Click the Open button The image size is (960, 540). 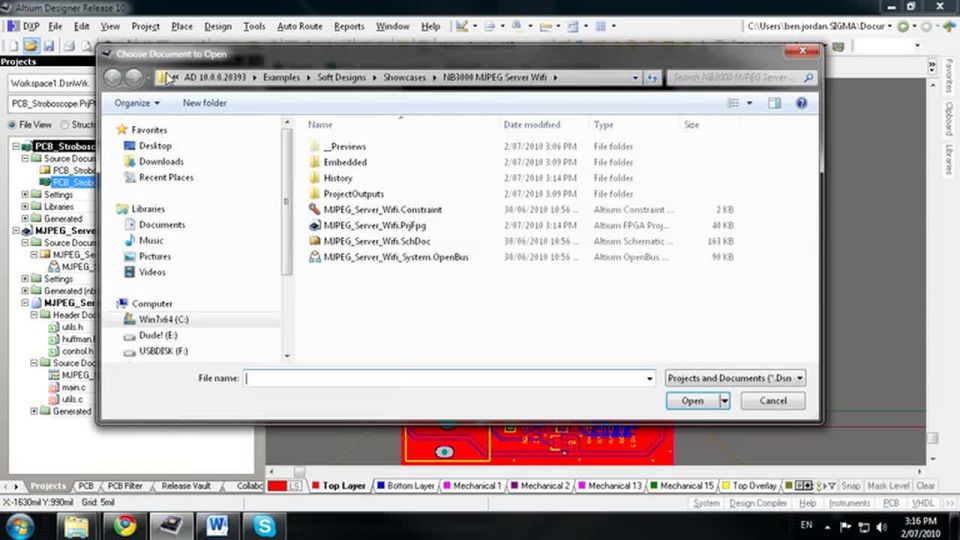pyautogui.click(x=692, y=401)
